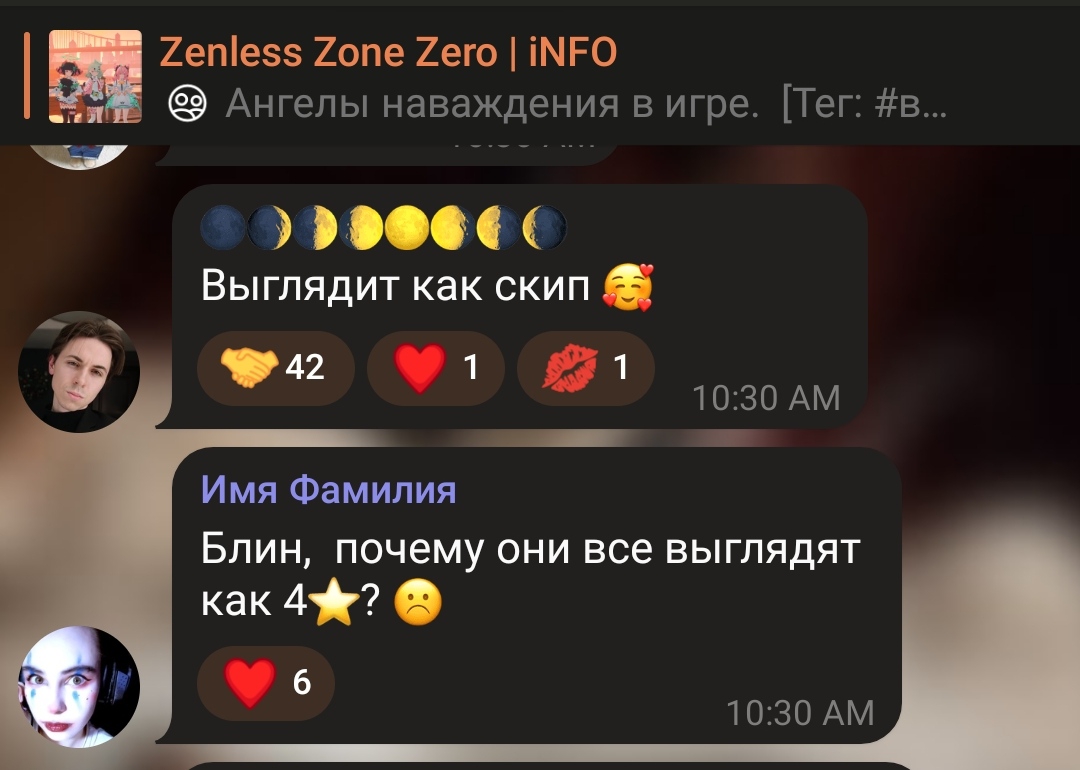Tap the full moon emoji in username
The width and height of the screenshot is (1080, 770).
(x=406, y=227)
